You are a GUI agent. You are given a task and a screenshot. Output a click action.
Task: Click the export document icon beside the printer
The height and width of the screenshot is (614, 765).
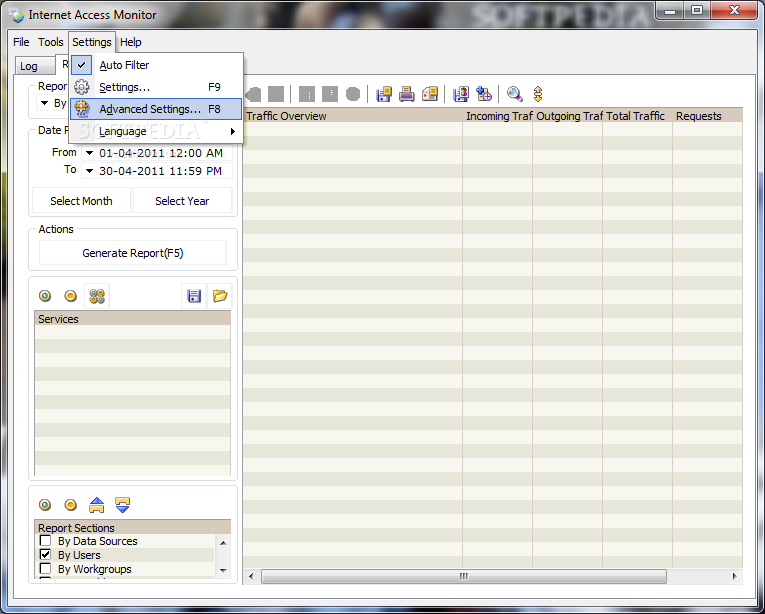click(430, 94)
